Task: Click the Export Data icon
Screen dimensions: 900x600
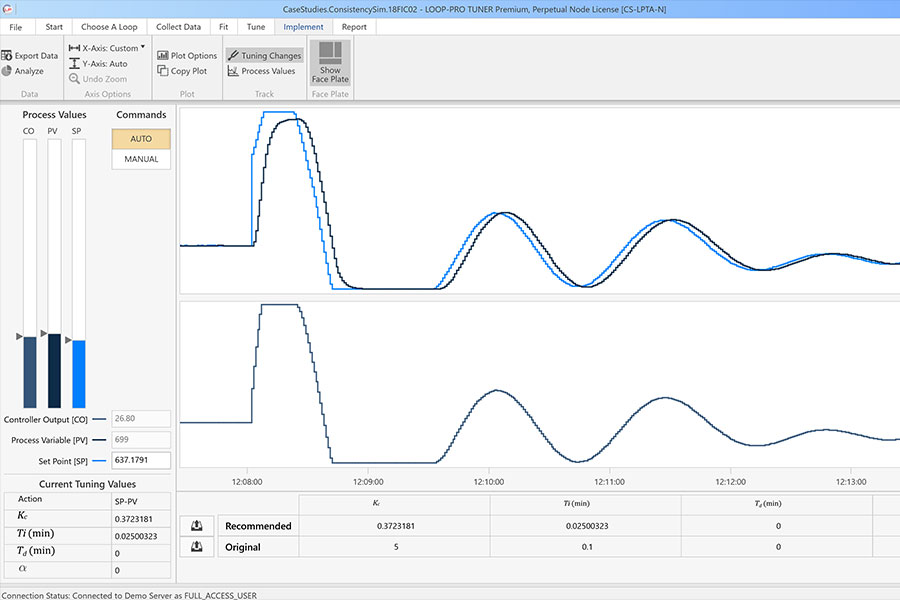Action: [7, 56]
